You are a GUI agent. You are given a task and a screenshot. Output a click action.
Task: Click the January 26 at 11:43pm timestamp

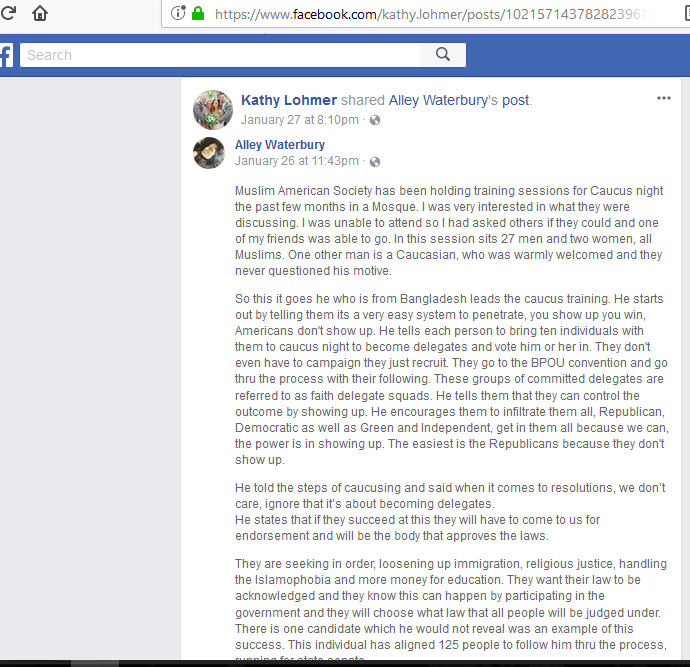coord(297,161)
